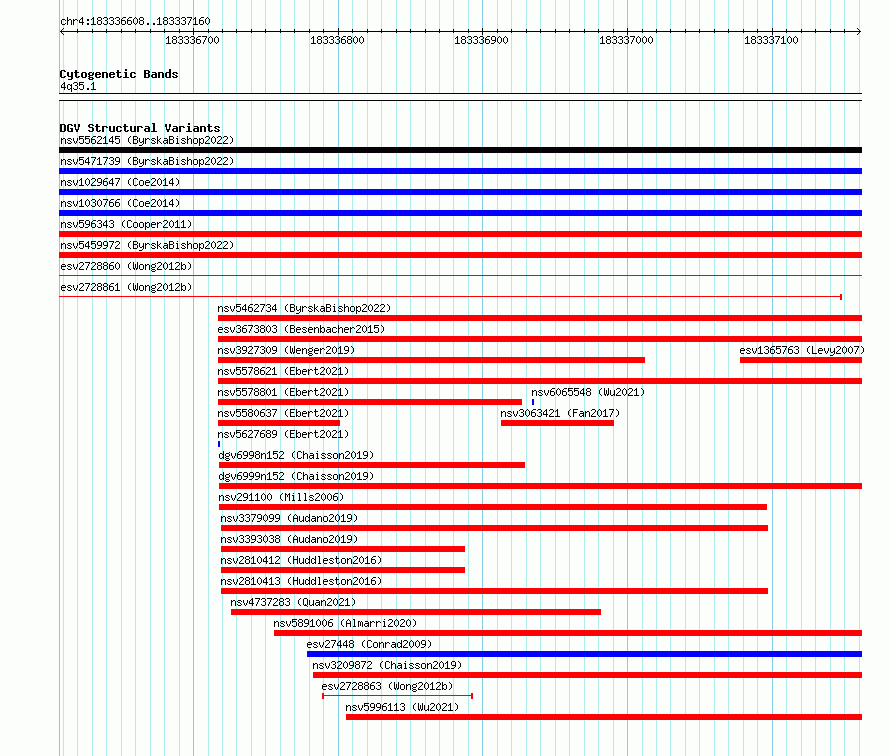
Task: Select the black nsv5562145 variant bar
Action: pos(460,150)
